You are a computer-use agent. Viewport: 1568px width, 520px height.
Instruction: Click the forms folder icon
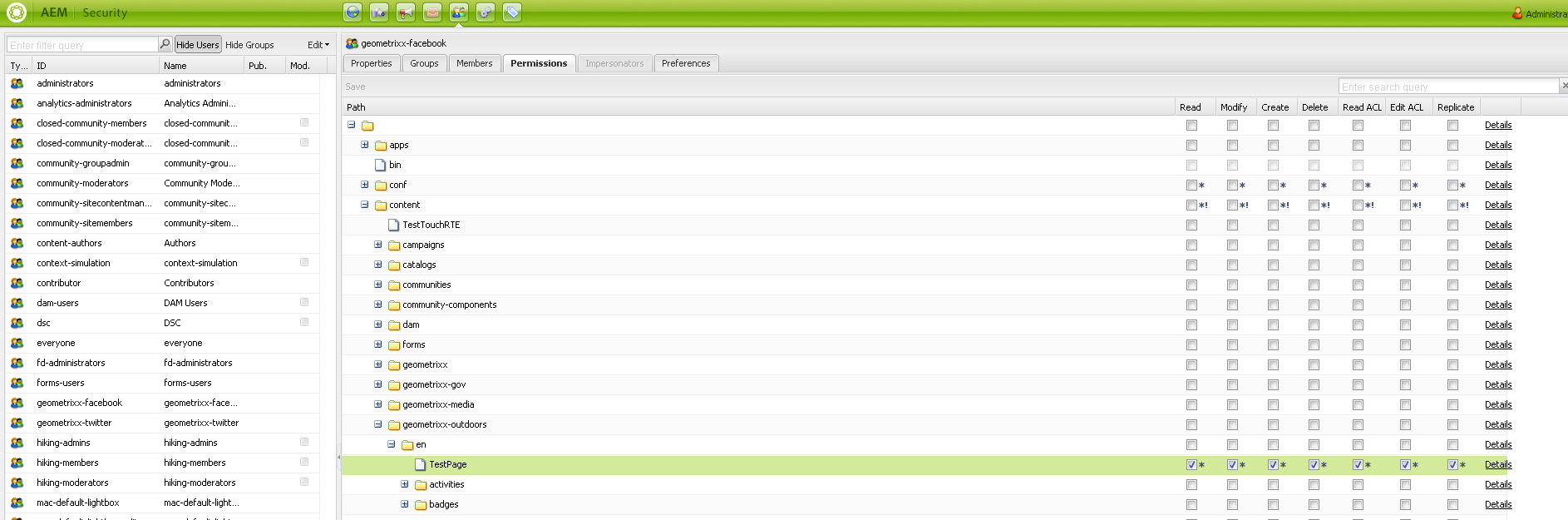click(394, 345)
